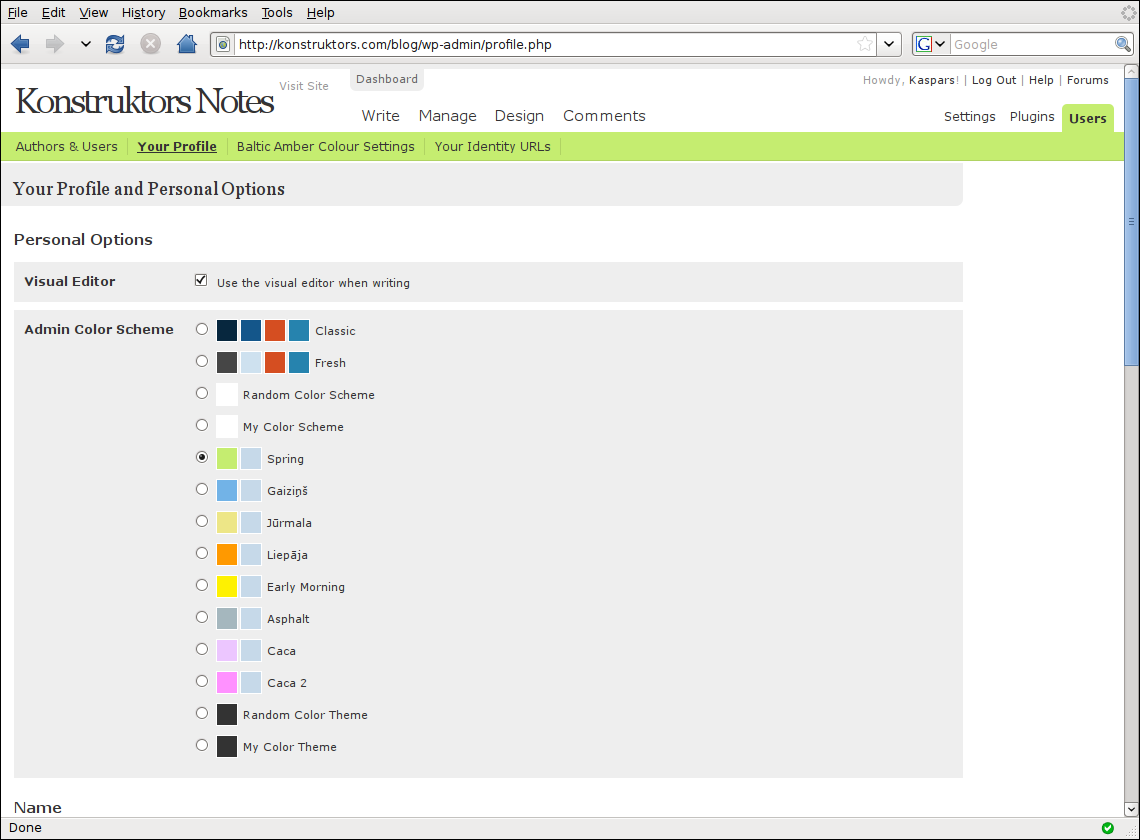Click the pink Caca 2 color swatch
Screen dimensions: 1140x840
[227, 682]
